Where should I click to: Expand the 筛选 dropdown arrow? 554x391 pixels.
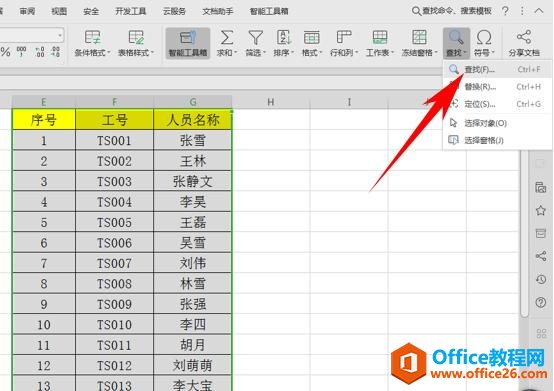coord(264,53)
